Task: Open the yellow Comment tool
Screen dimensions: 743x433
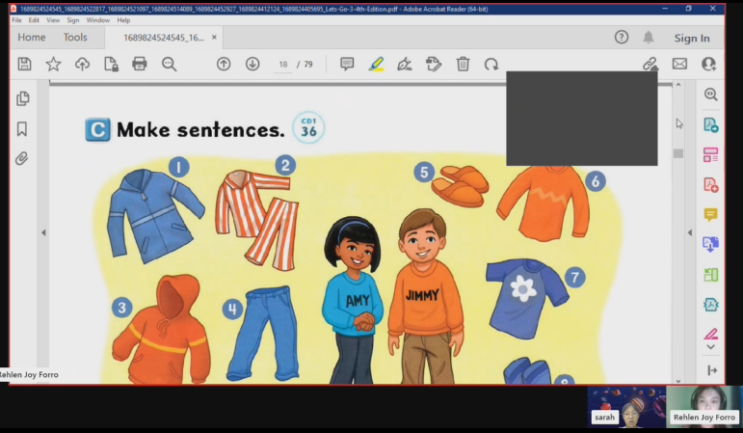Action: pos(711,215)
